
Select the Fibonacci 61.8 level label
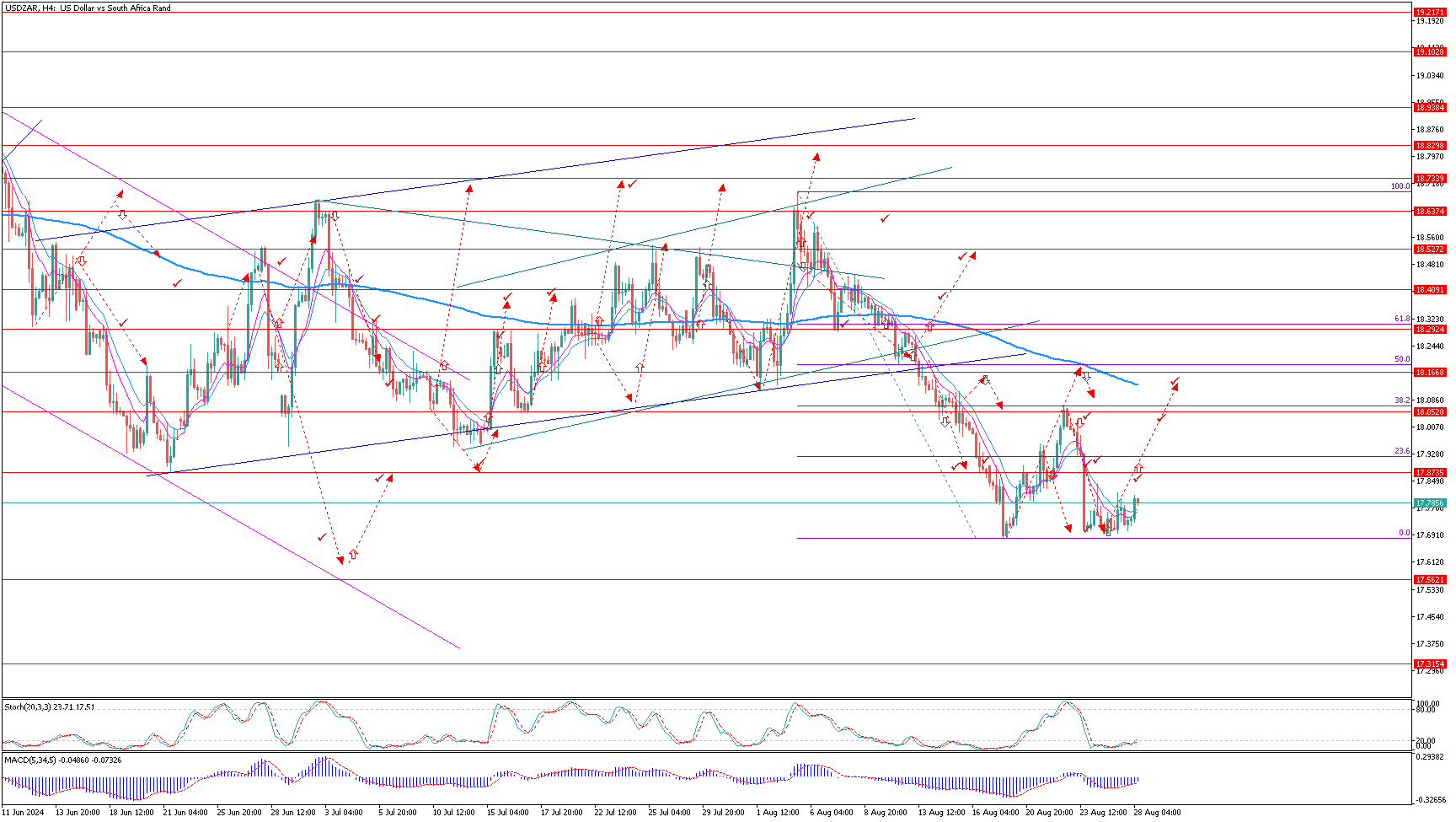coord(1402,319)
